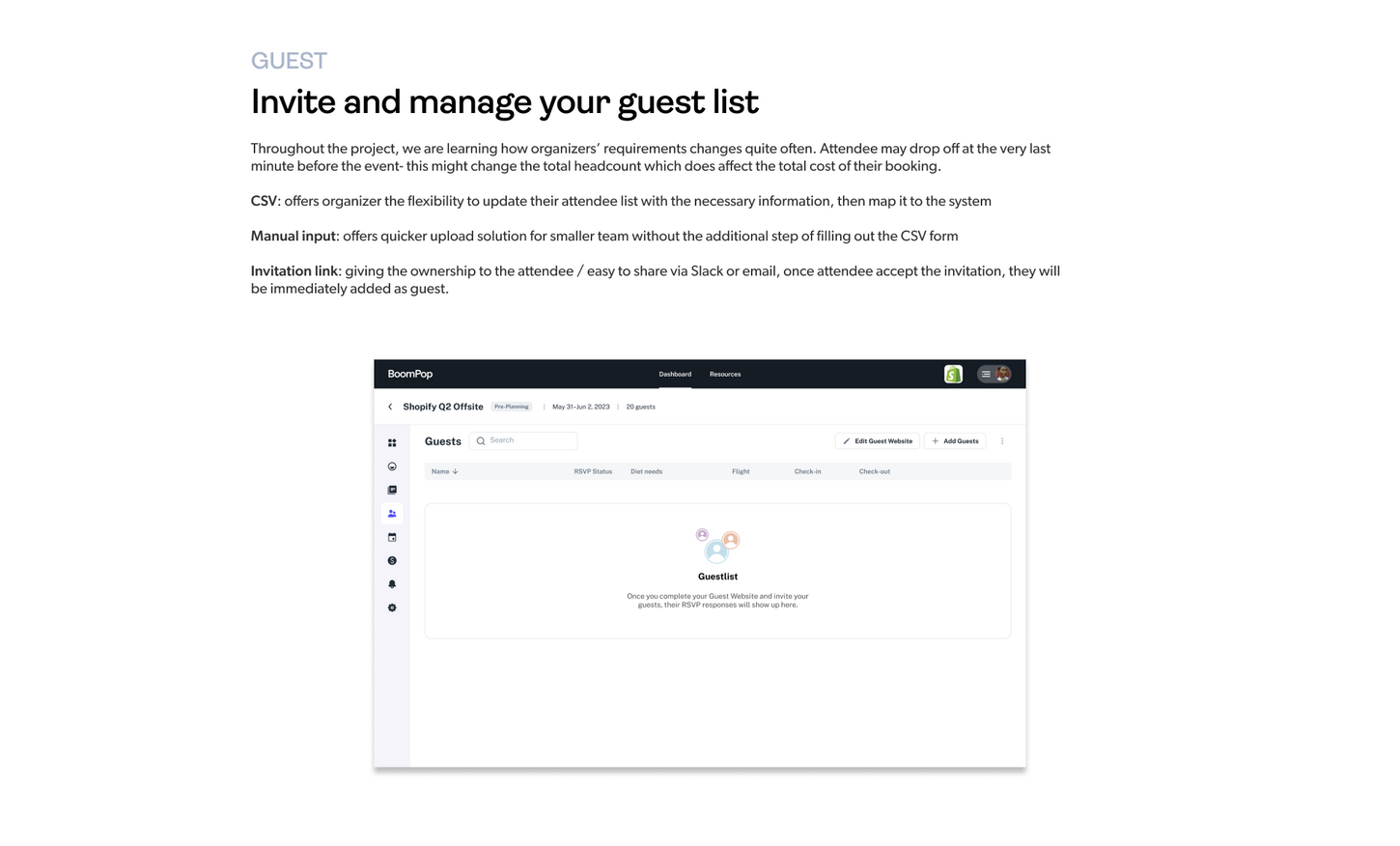The height and width of the screenshot is (846, 1400).
Task: Open the dashboard grid icon in sidebar
Action: pos(392,443)
